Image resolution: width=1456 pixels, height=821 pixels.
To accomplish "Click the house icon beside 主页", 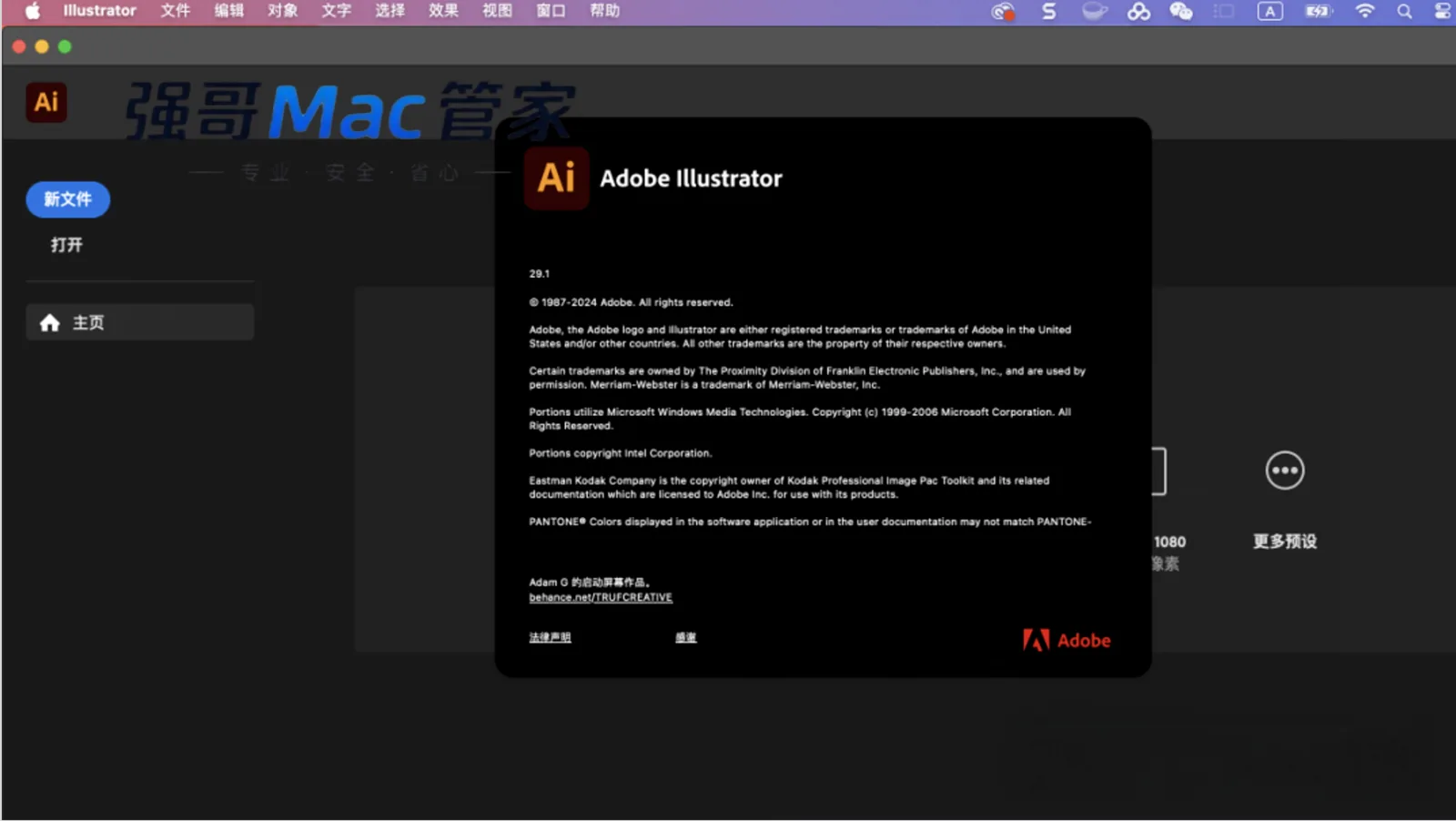I will coord(50,322).
